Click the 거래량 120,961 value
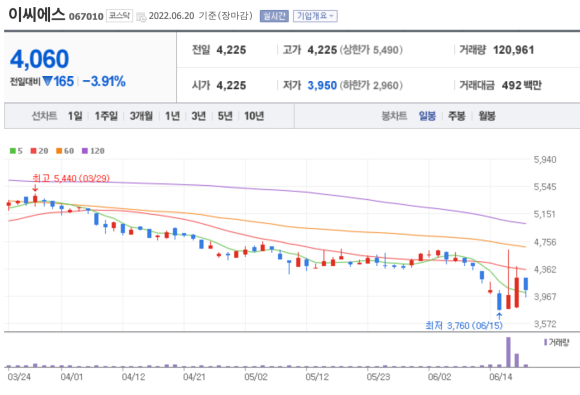Viewport: 580px width, 395px height. (513, 50)
